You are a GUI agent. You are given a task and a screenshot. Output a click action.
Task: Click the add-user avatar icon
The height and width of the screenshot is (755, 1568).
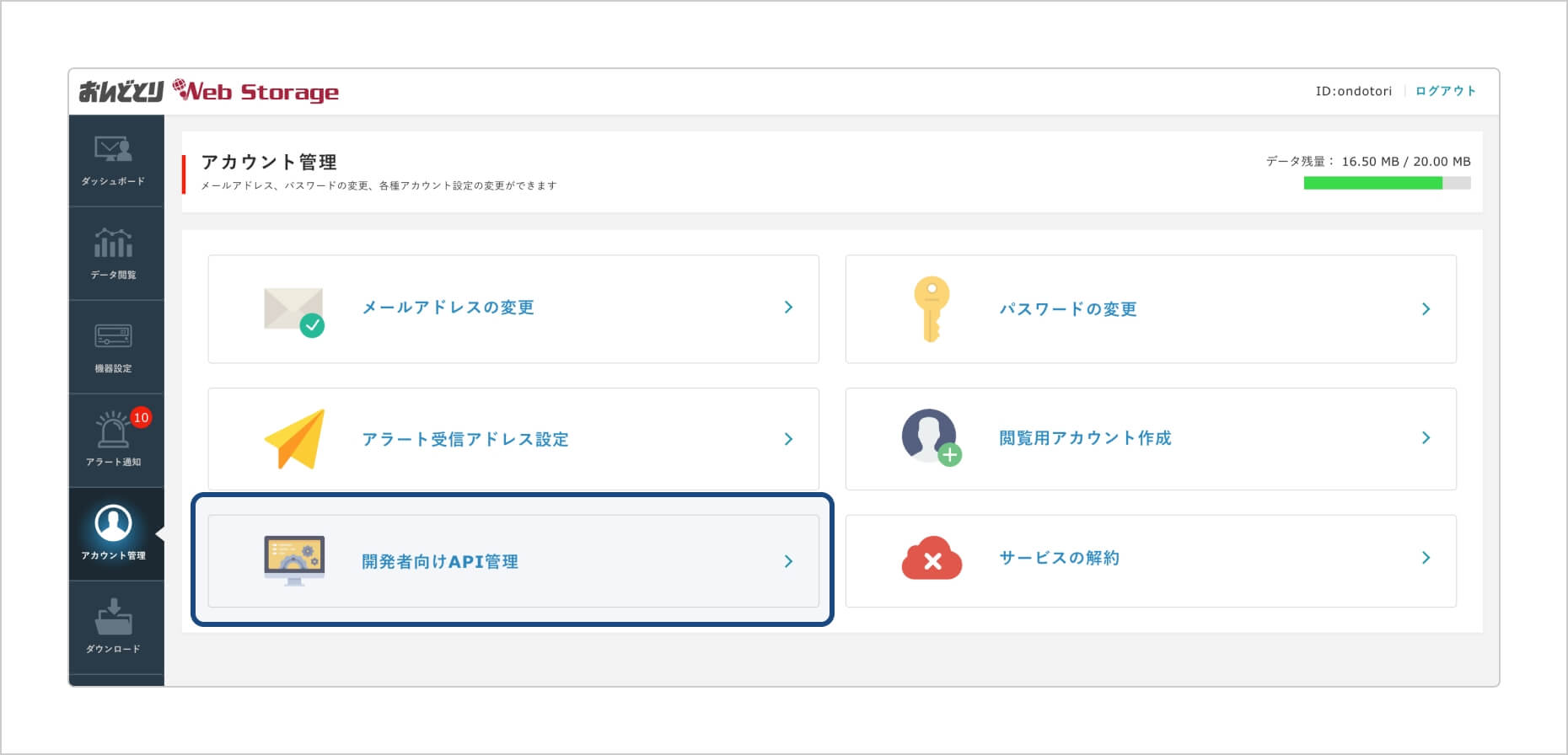pyautogui.click(x=932, y=437)
